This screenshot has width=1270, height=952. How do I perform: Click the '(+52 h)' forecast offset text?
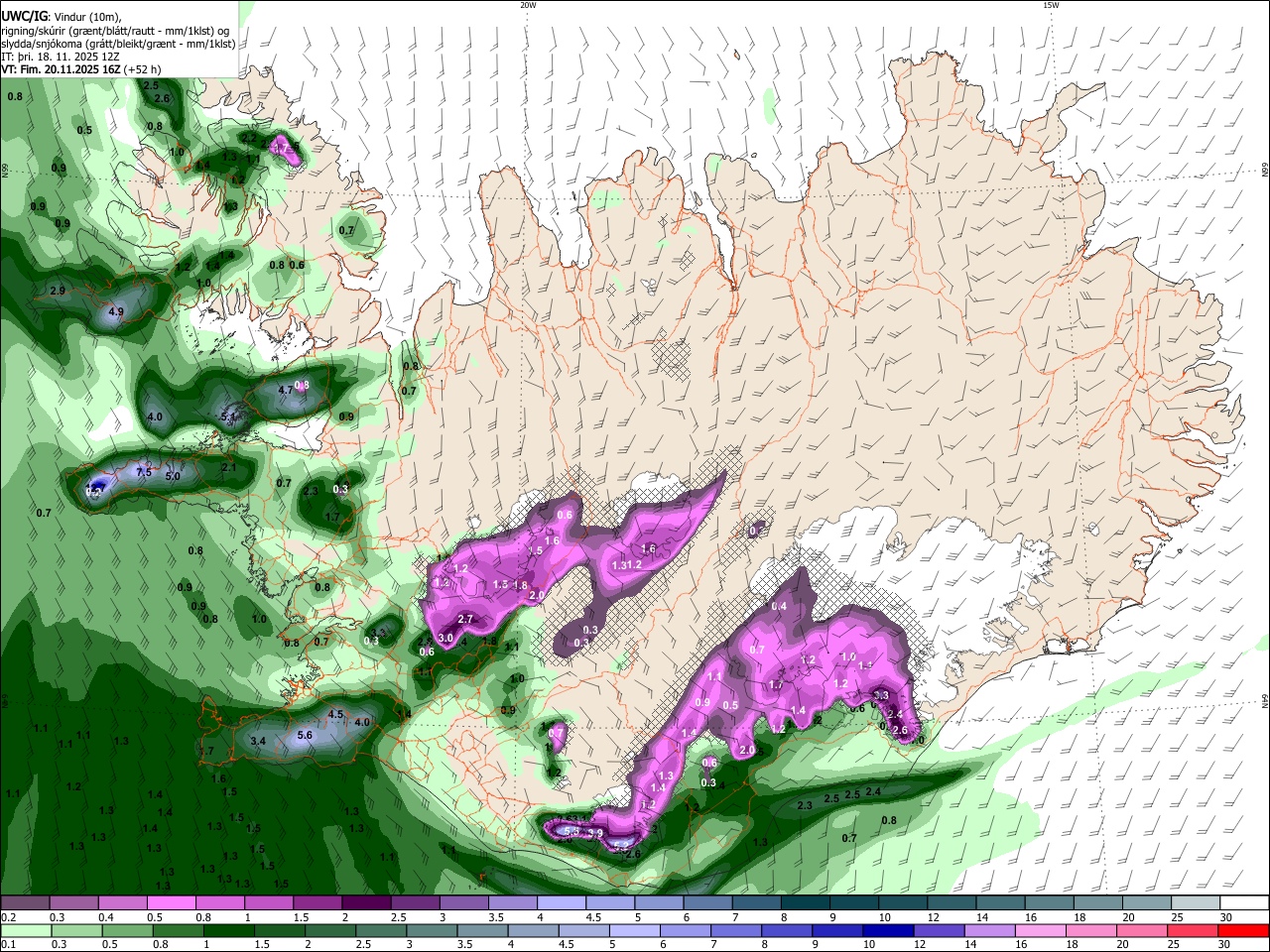[x=143, y=69]
